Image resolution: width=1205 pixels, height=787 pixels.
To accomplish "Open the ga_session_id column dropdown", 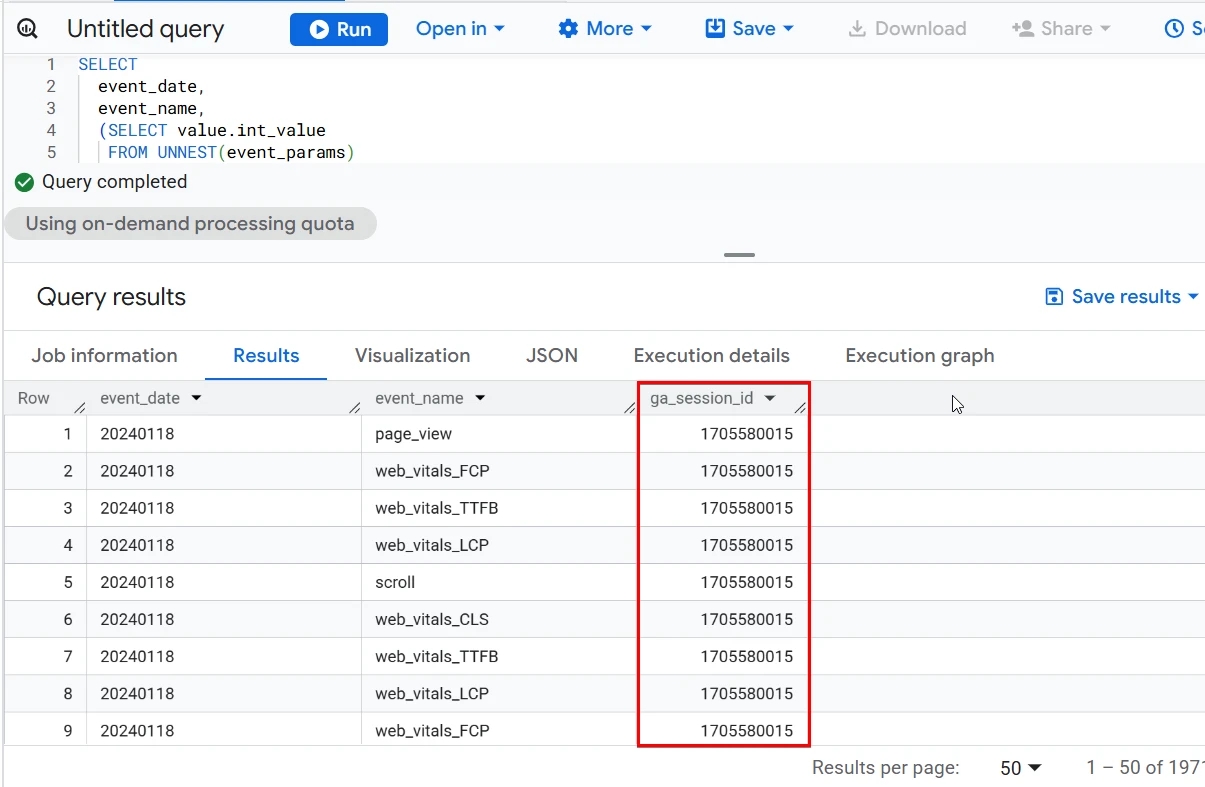I will point(770,397).
